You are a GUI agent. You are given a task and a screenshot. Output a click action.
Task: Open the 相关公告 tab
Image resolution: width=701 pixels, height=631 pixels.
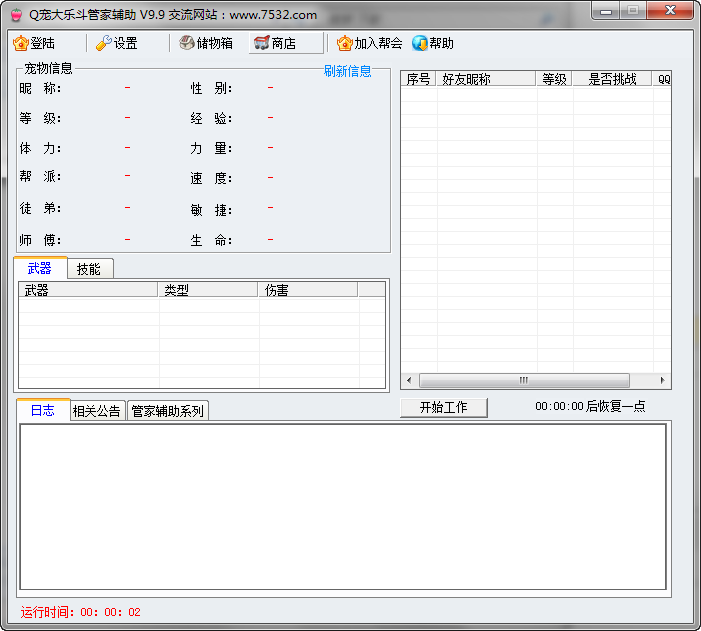[97, 411]
